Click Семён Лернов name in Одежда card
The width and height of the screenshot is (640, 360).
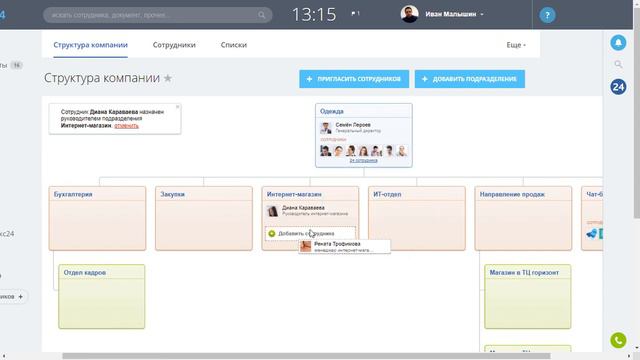pos(353,124)
